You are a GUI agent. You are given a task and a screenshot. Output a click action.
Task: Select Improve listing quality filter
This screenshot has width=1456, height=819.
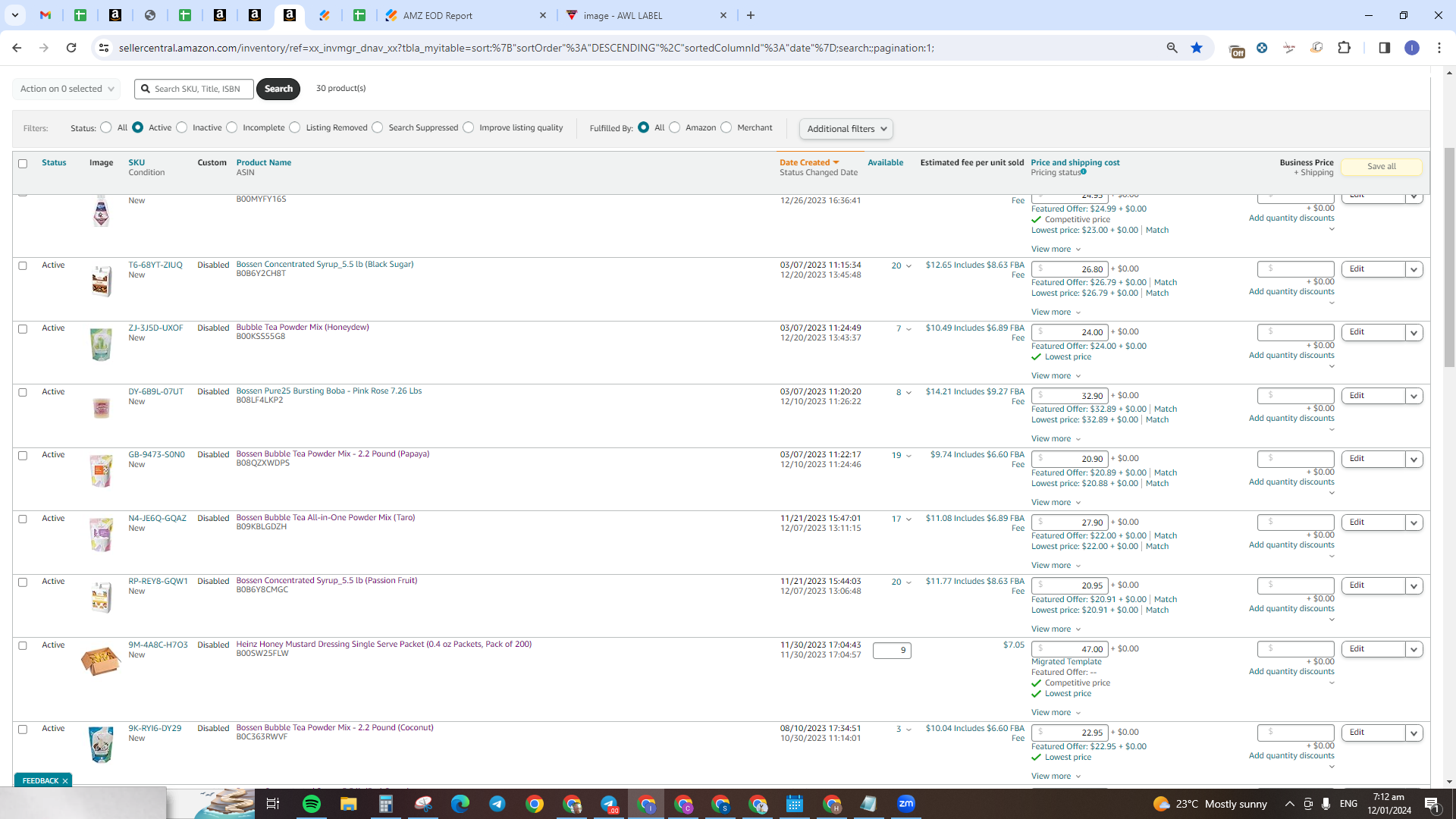469,127
